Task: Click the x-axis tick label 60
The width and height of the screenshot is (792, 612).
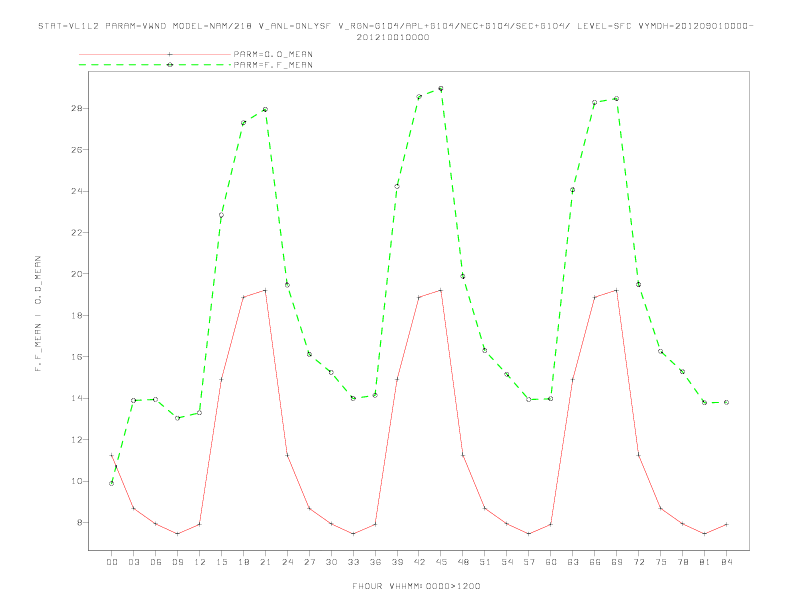Action: (x=551, y=562)
